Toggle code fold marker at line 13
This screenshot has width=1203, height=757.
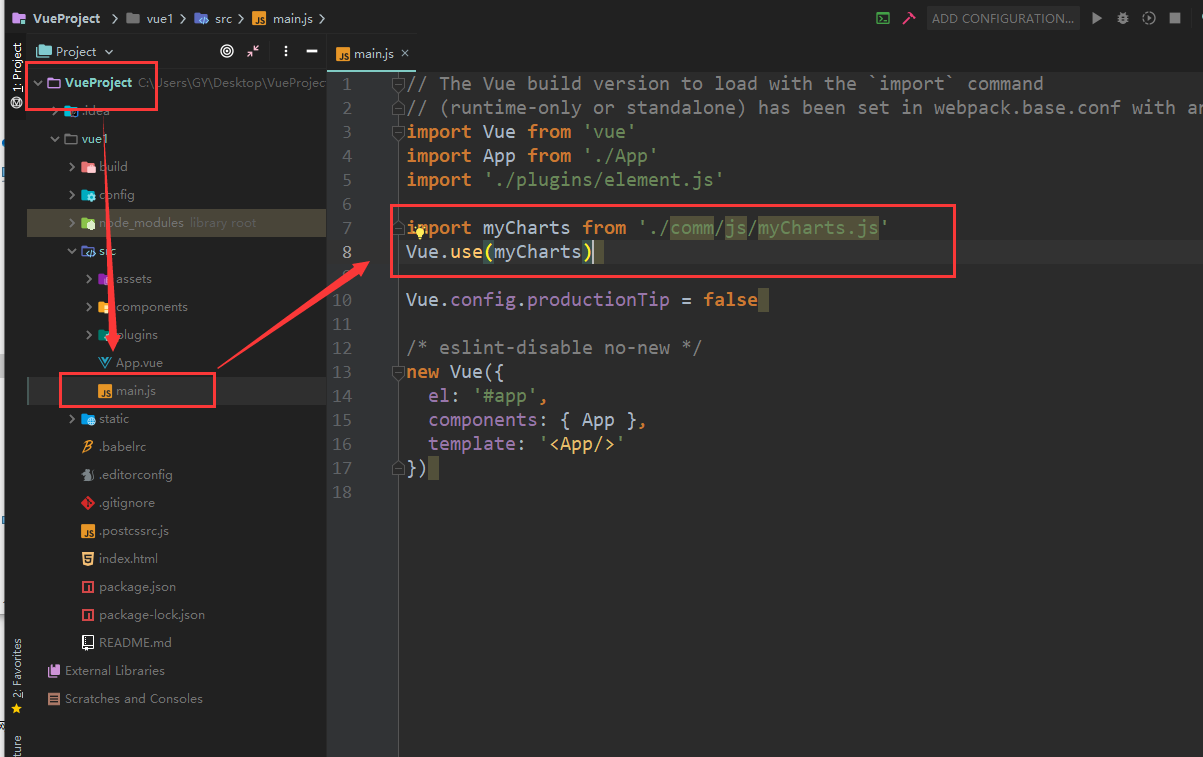click(x=398, y=372)
